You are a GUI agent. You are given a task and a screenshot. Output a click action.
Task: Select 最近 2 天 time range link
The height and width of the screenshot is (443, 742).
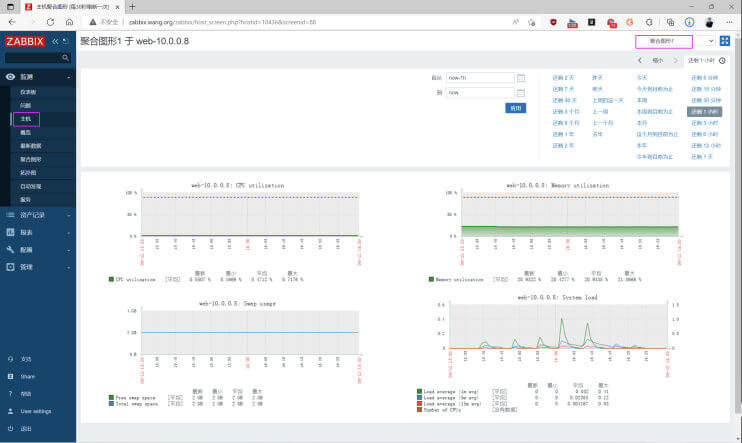[x=563, y=78]
